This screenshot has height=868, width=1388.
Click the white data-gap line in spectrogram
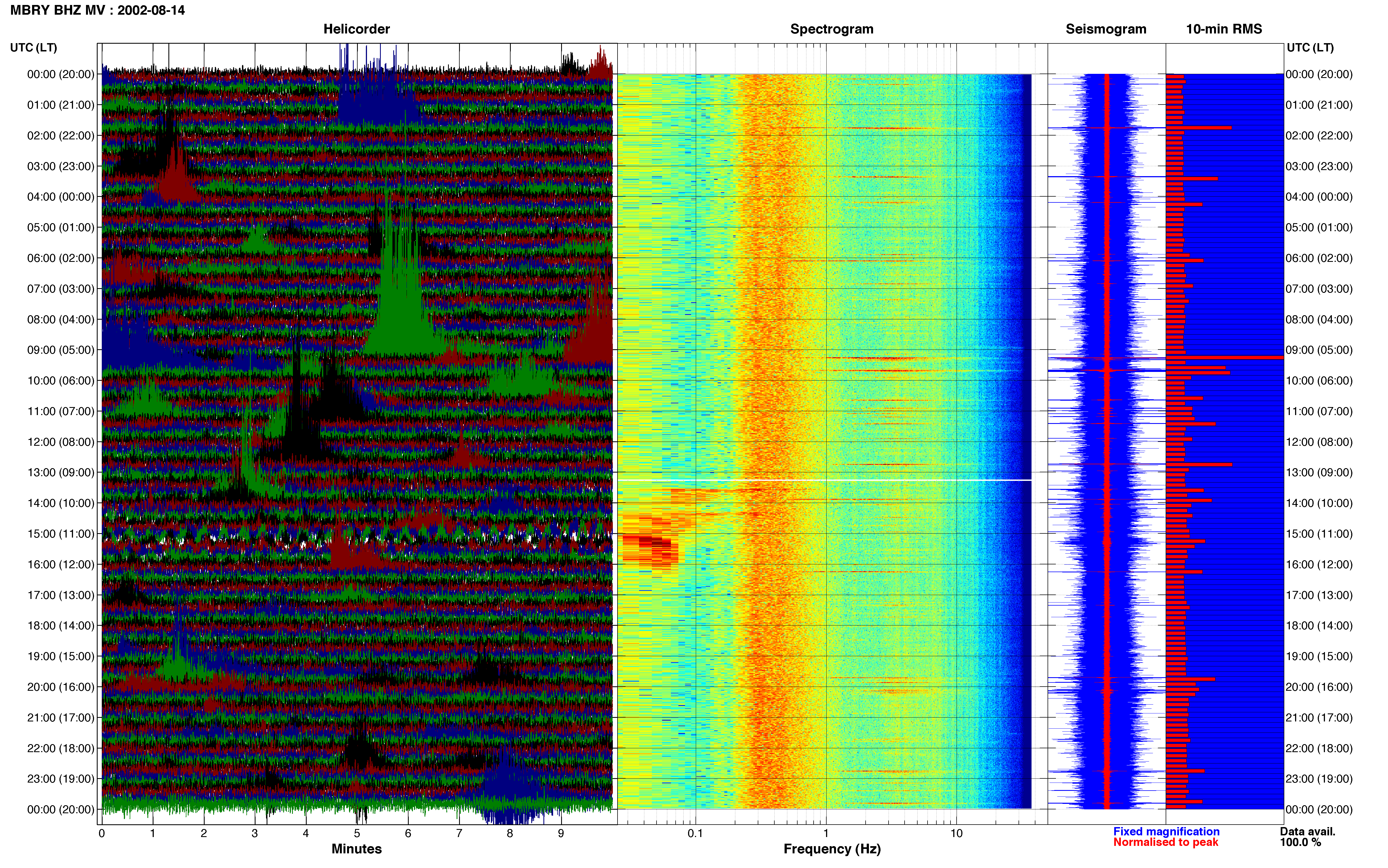click(824, 480)
